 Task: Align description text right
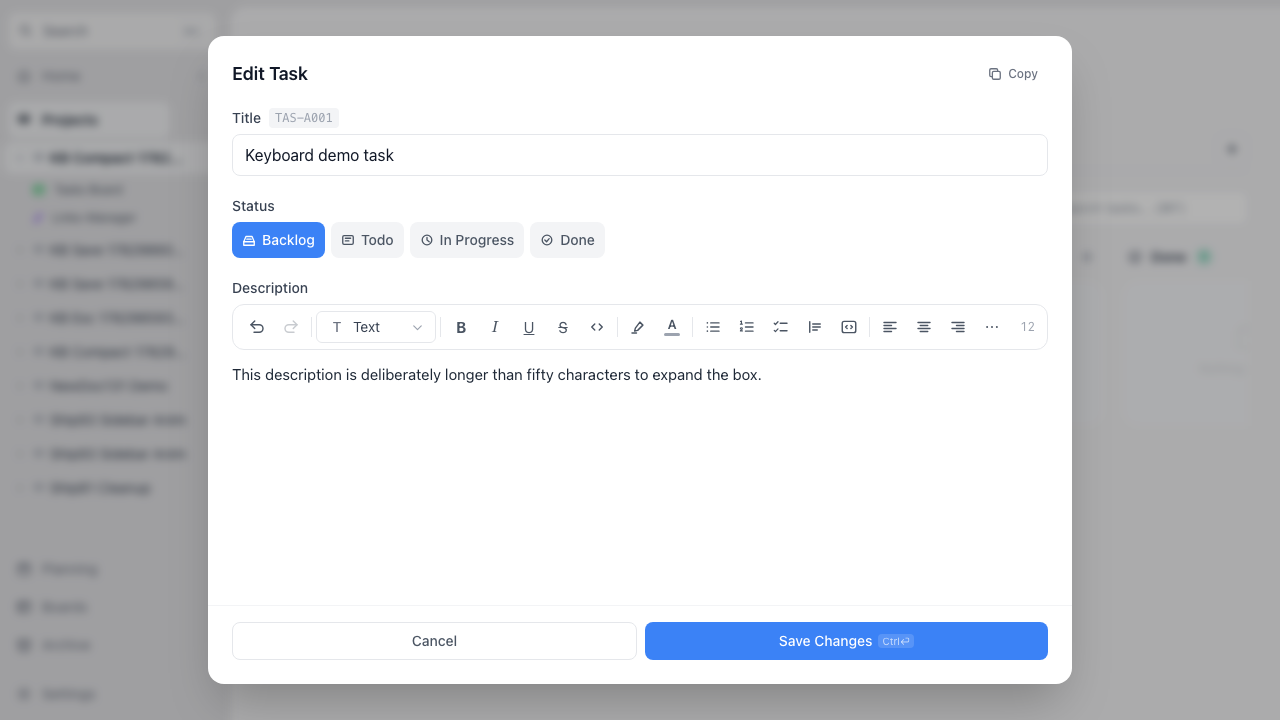tap(958, 327)
